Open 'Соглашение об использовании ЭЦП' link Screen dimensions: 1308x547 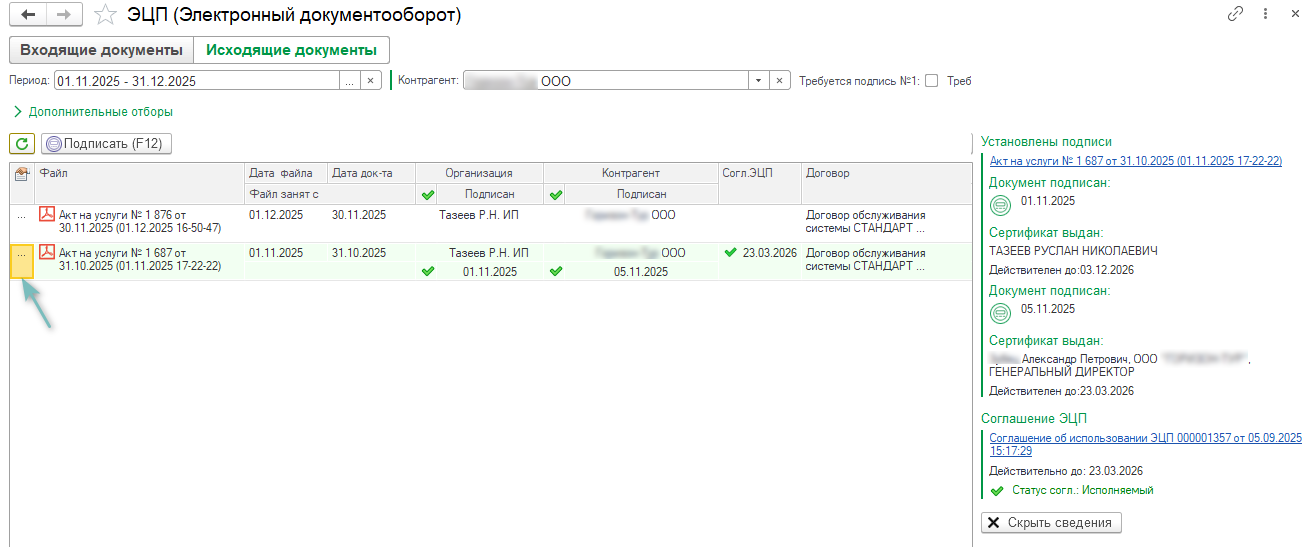click(x=1144, y=444)
